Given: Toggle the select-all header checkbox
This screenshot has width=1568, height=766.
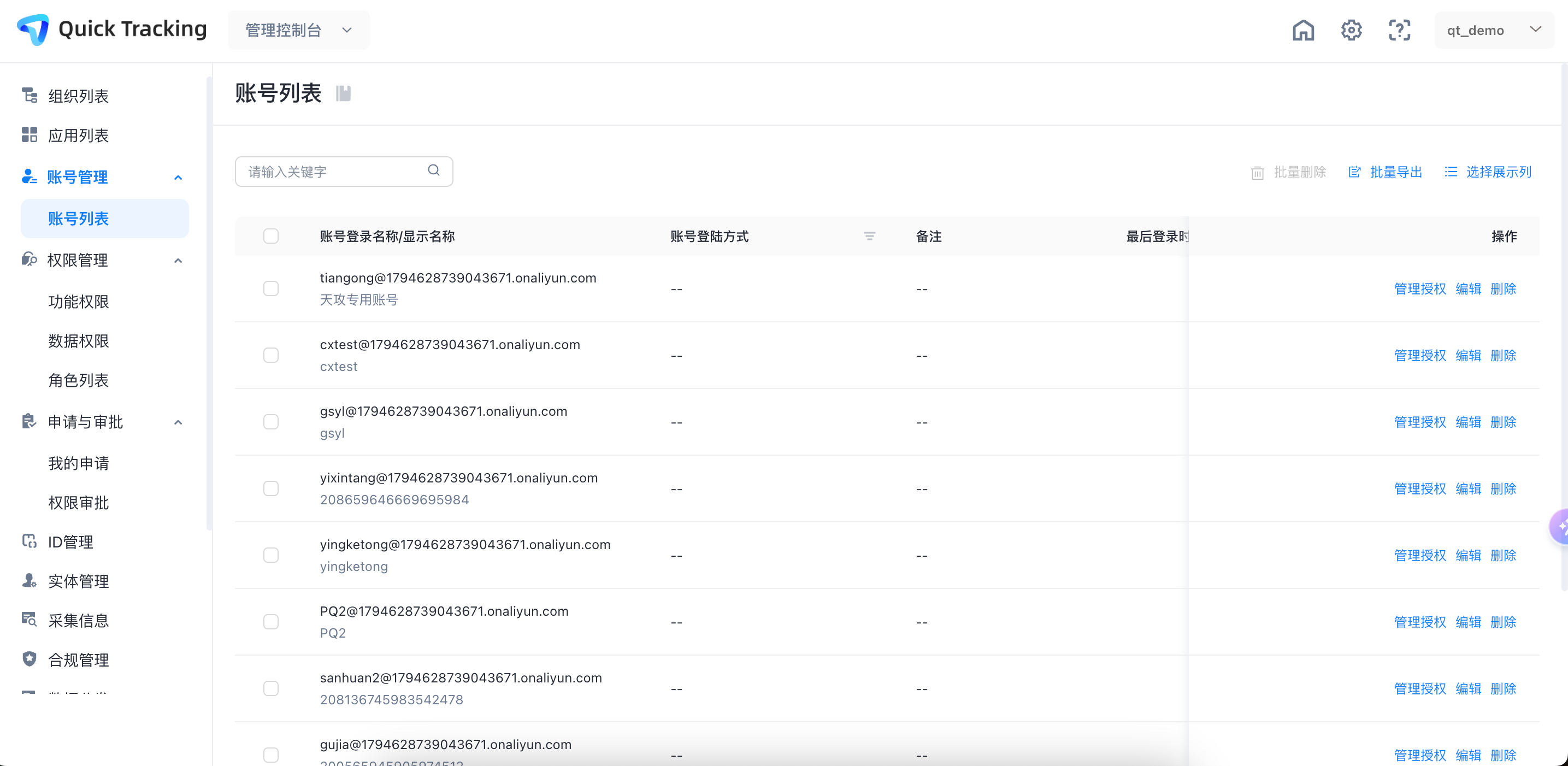Looking at the screenshot, I should pos(271,236).
